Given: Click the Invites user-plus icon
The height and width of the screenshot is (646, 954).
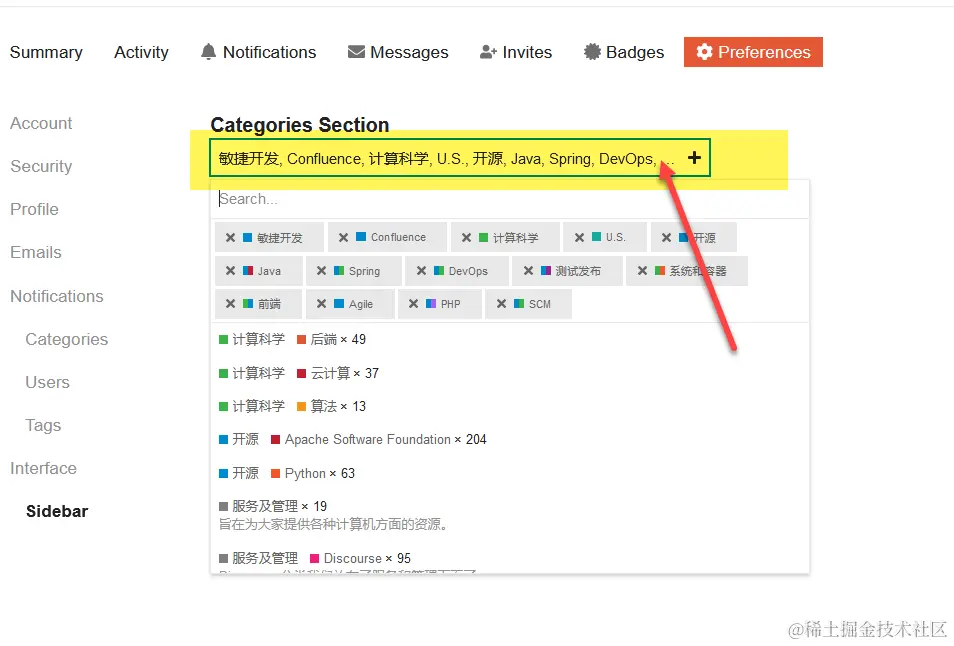Looking at the screenshot, I should 488,52.
